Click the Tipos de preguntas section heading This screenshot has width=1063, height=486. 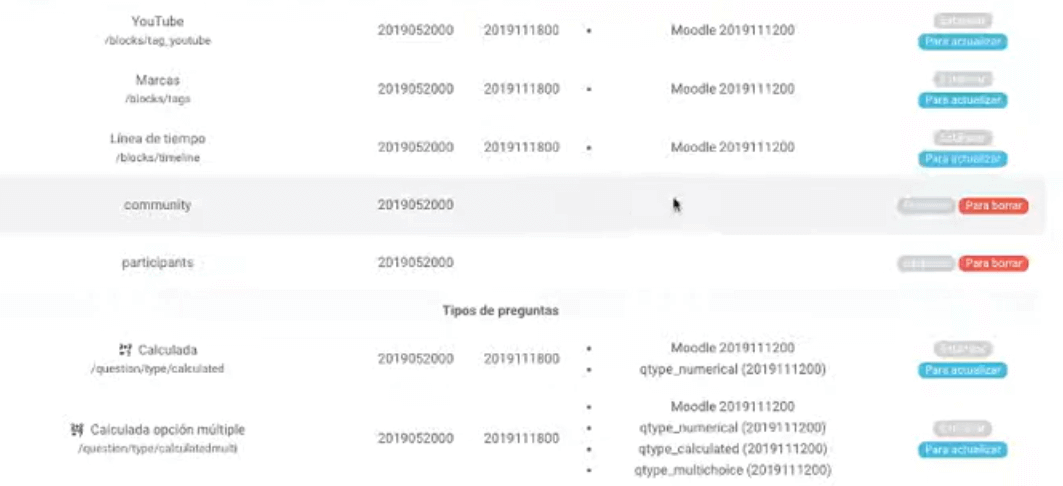501,310
